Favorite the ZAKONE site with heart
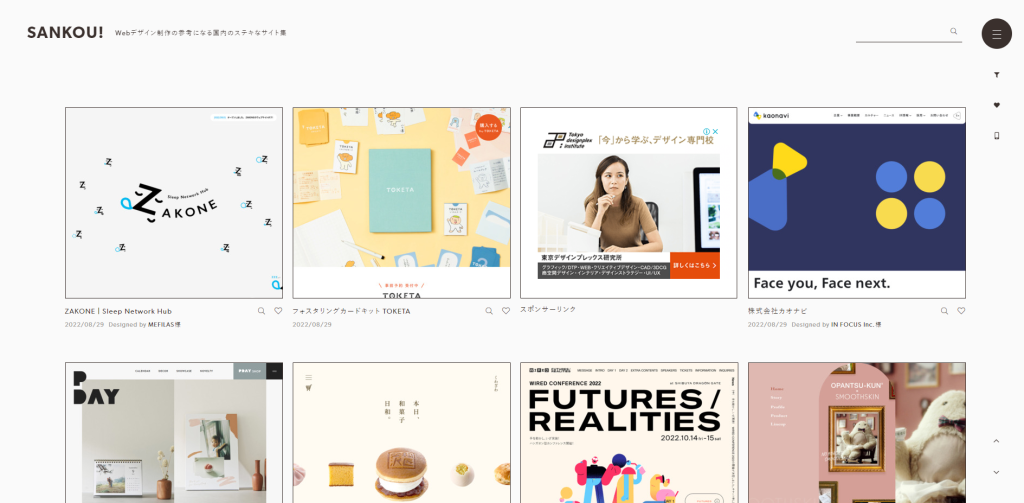This screenshot has width=1024, height=503. click(x=278, y=311)
